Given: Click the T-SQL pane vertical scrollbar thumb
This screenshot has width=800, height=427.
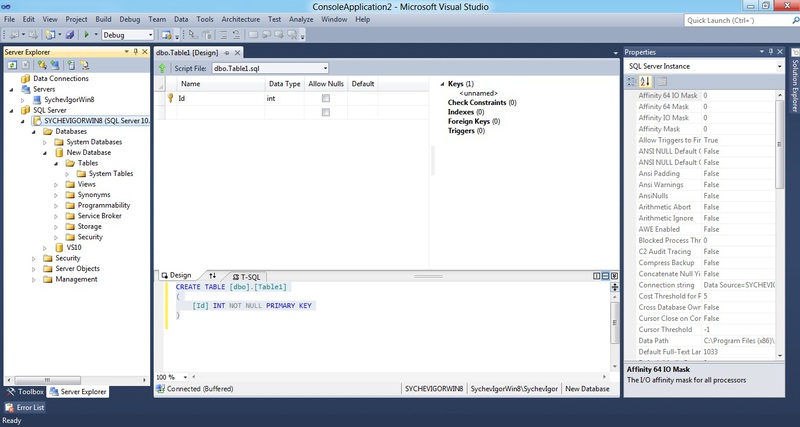Looking at the screenshot, I should [x=615, y=322].
